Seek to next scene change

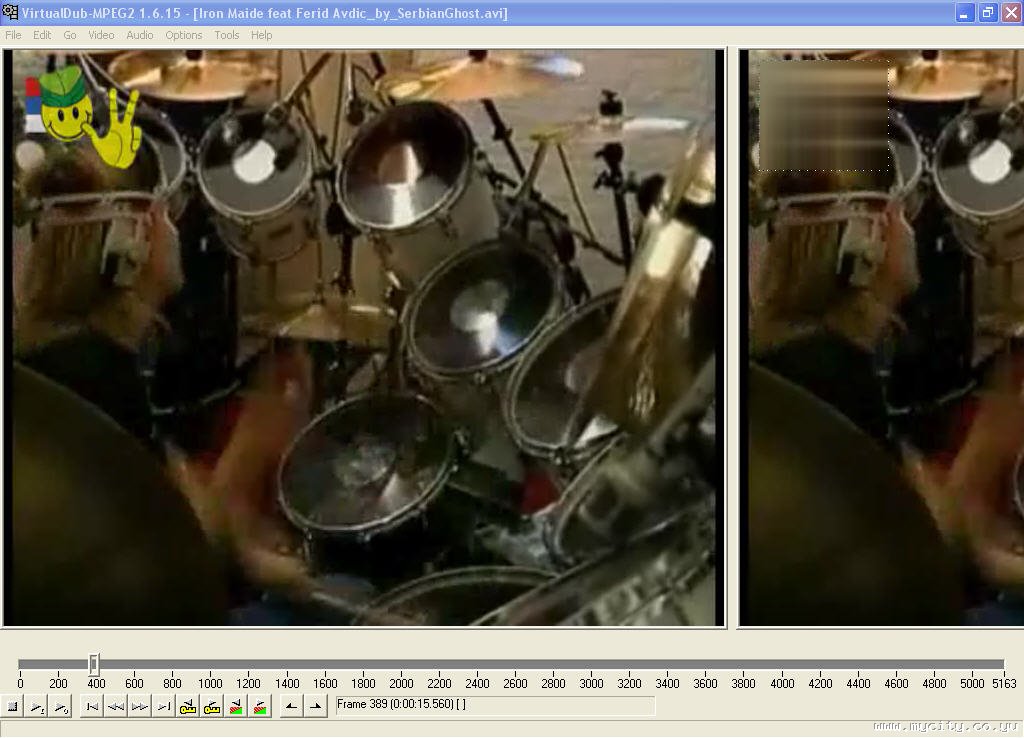260,707
